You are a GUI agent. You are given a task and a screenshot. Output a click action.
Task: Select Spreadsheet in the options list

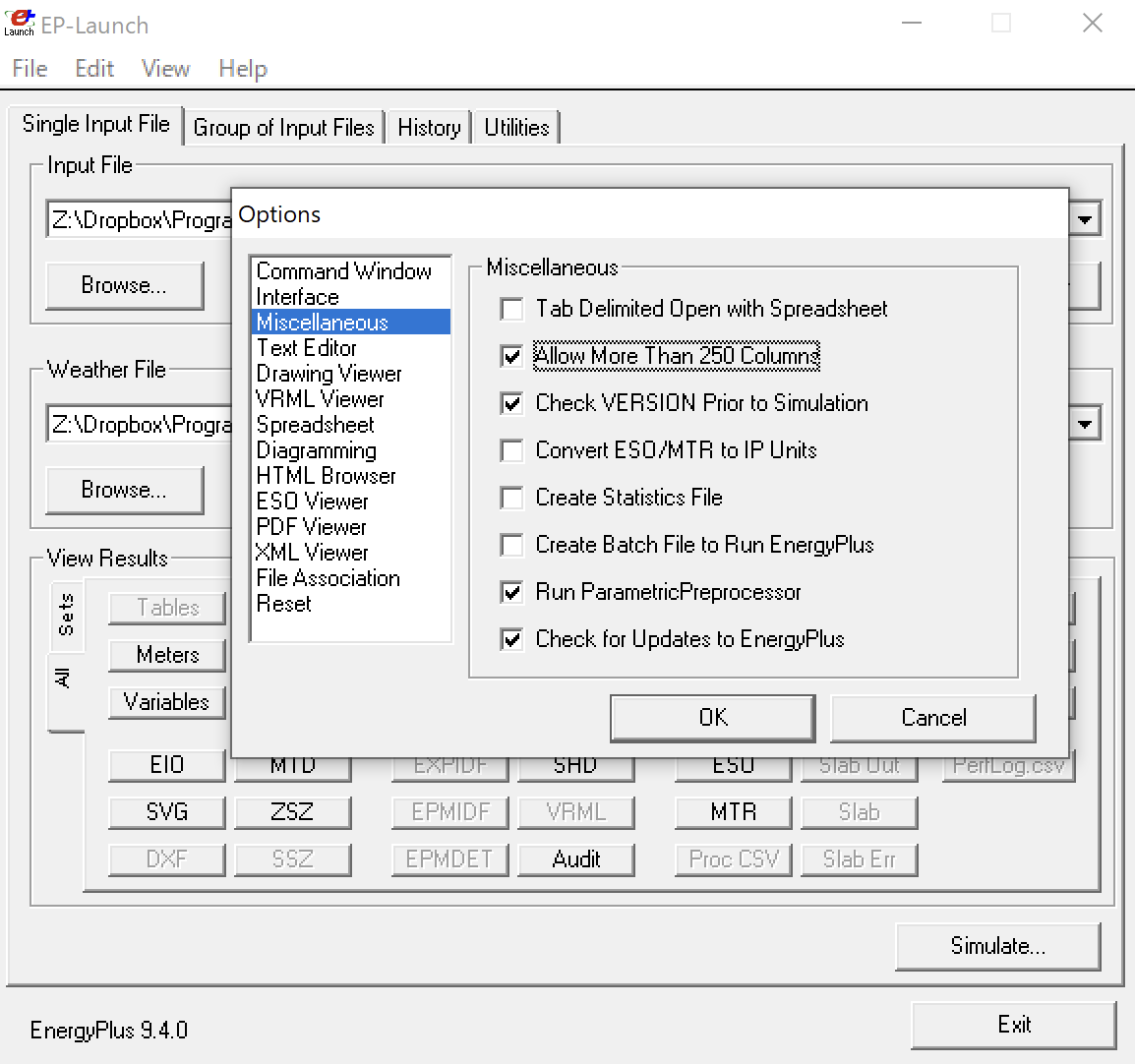[x=351, y=425]
